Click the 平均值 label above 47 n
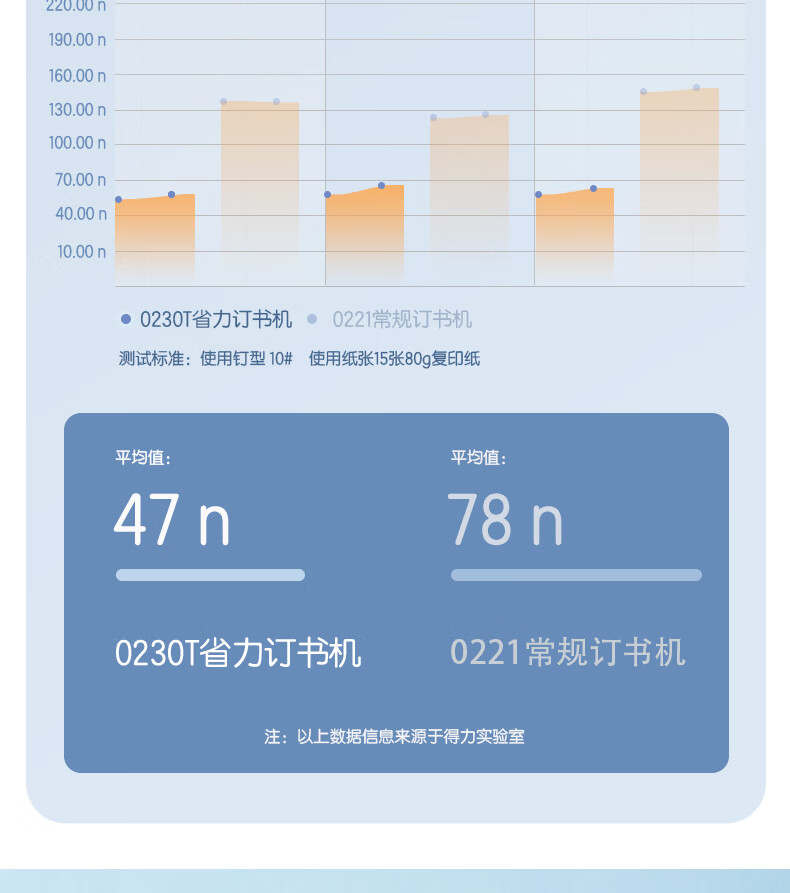Viewport: 790px width, 893px height. 144,458
